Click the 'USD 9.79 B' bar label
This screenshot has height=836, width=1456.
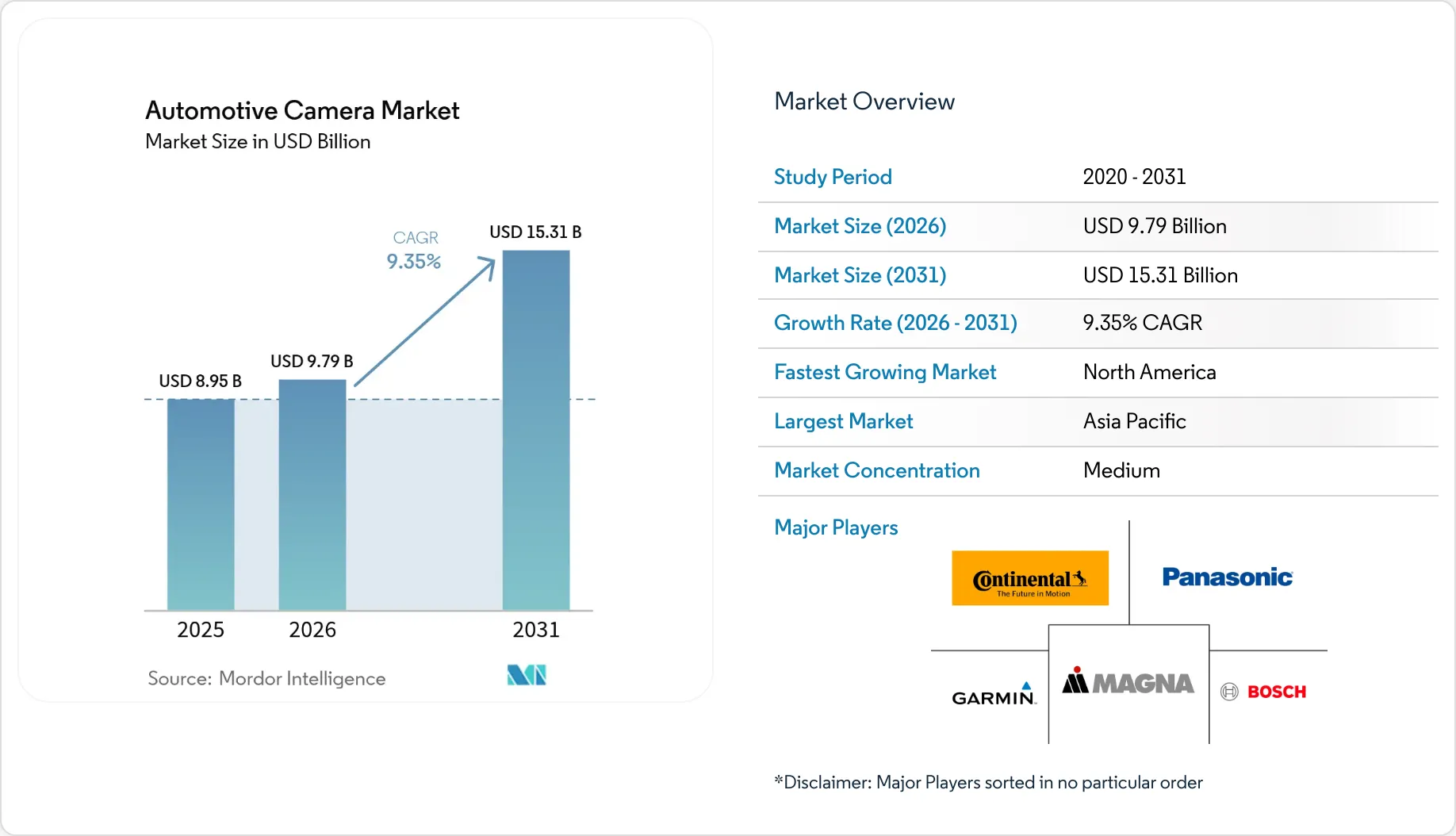312,361
